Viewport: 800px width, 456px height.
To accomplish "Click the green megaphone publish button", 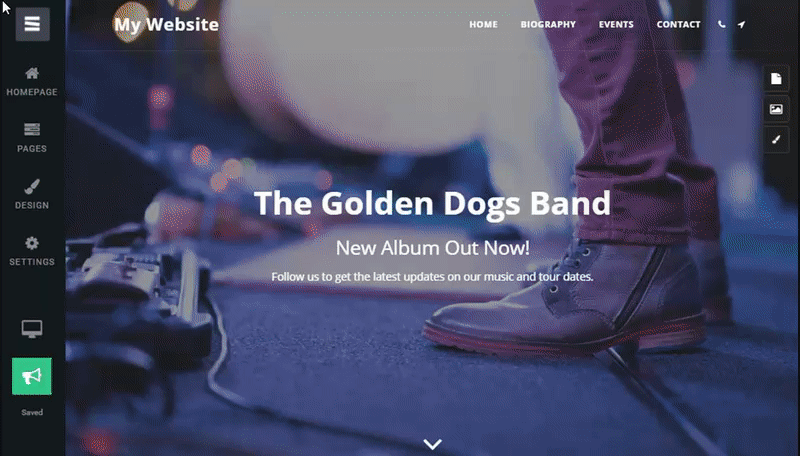I will click(x=32, y=376).
